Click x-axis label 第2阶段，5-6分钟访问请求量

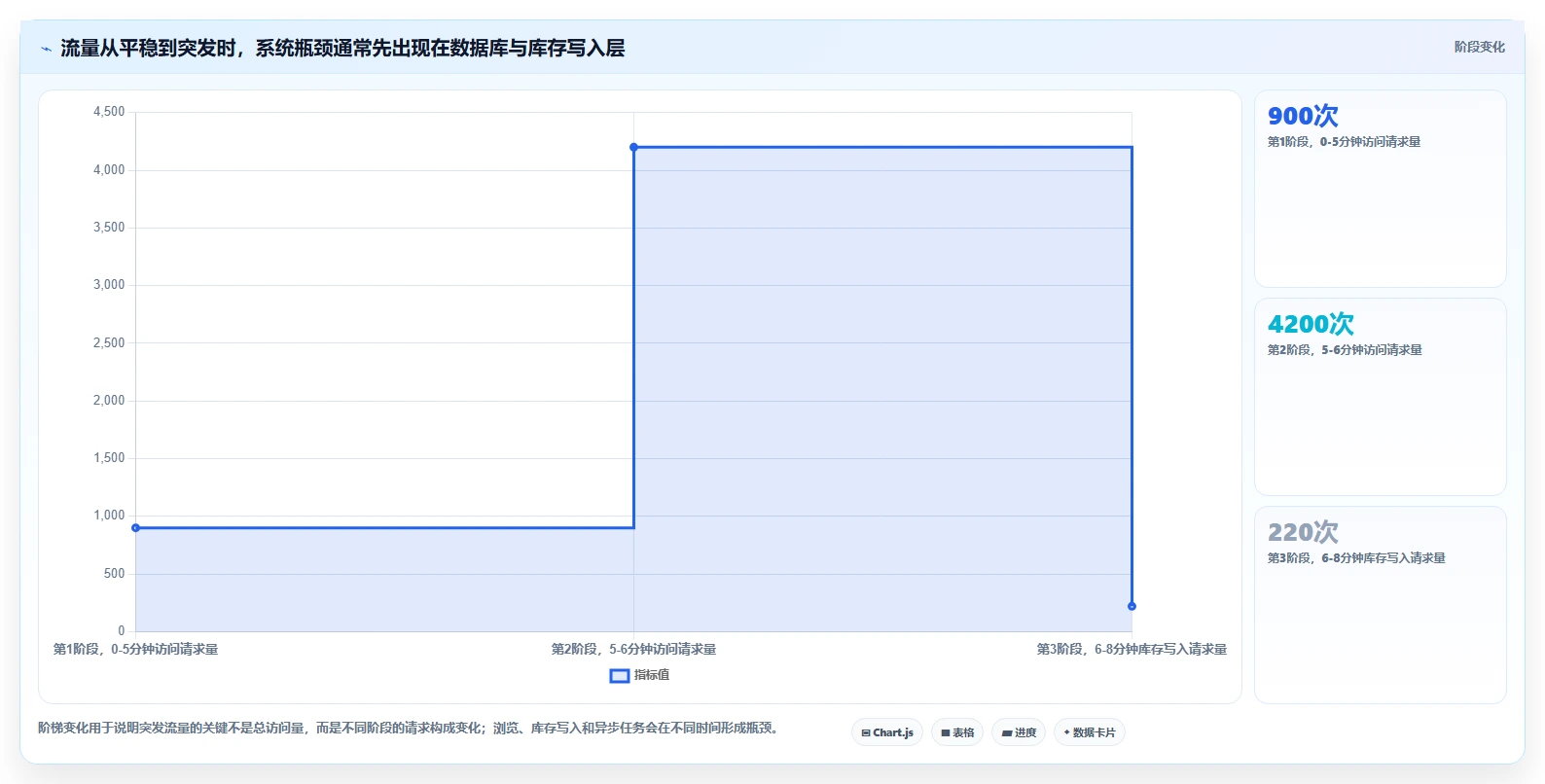(x=633, y=649)
